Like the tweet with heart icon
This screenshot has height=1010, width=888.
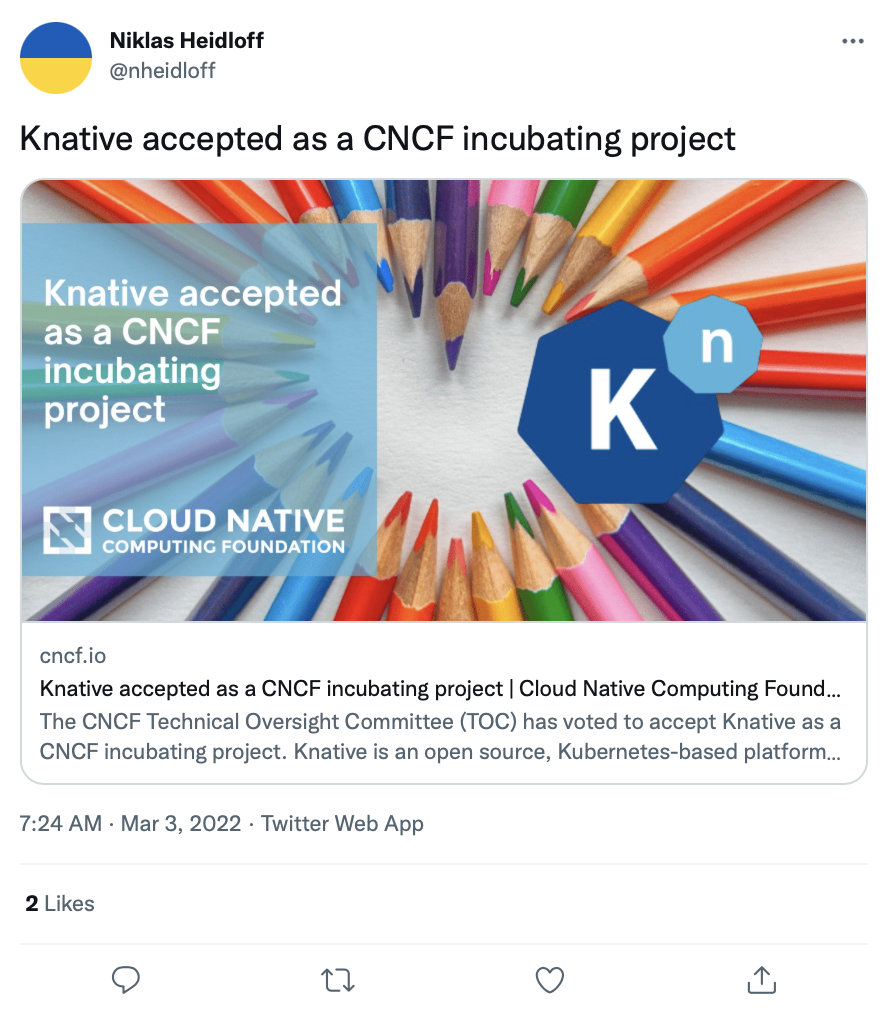click(x=549, y=980)
